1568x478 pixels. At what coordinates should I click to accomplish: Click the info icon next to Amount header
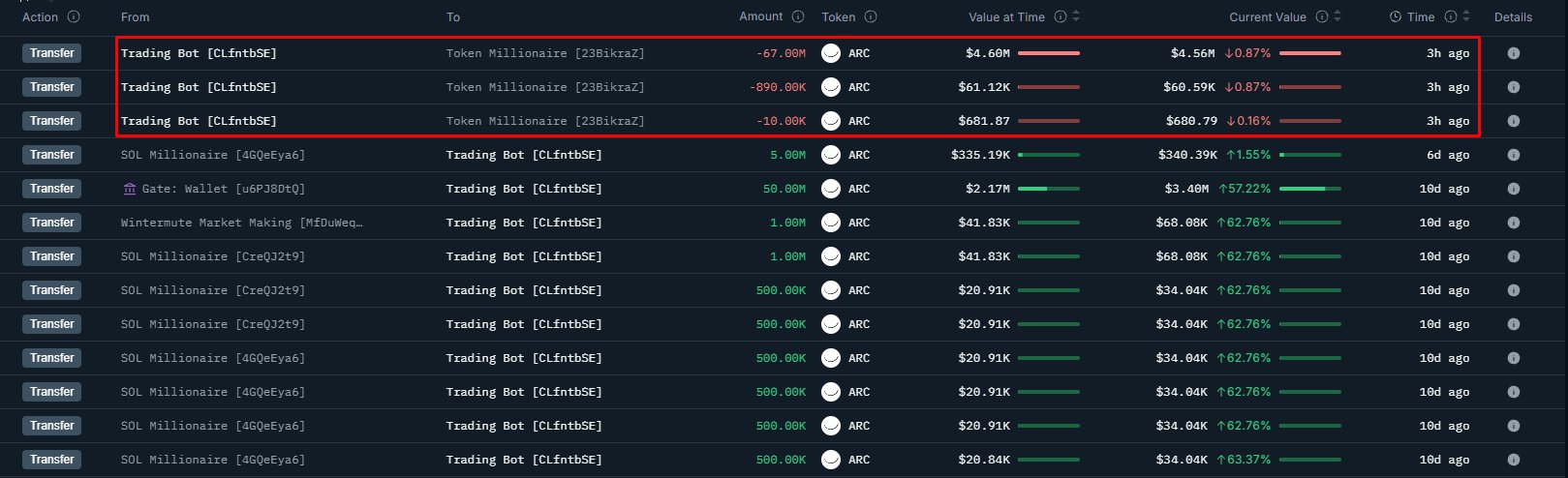point(798,16)
